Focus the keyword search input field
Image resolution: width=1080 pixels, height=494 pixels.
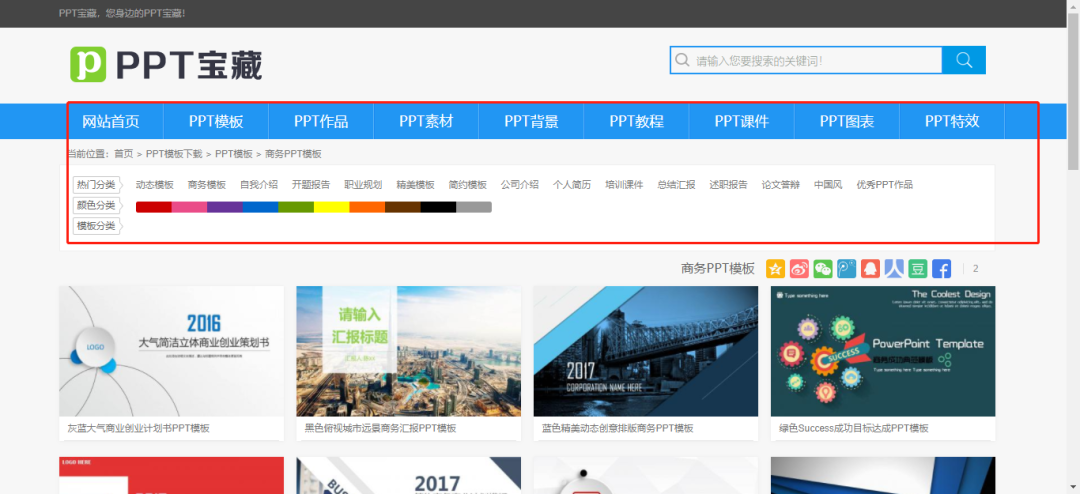click(806, 60)
